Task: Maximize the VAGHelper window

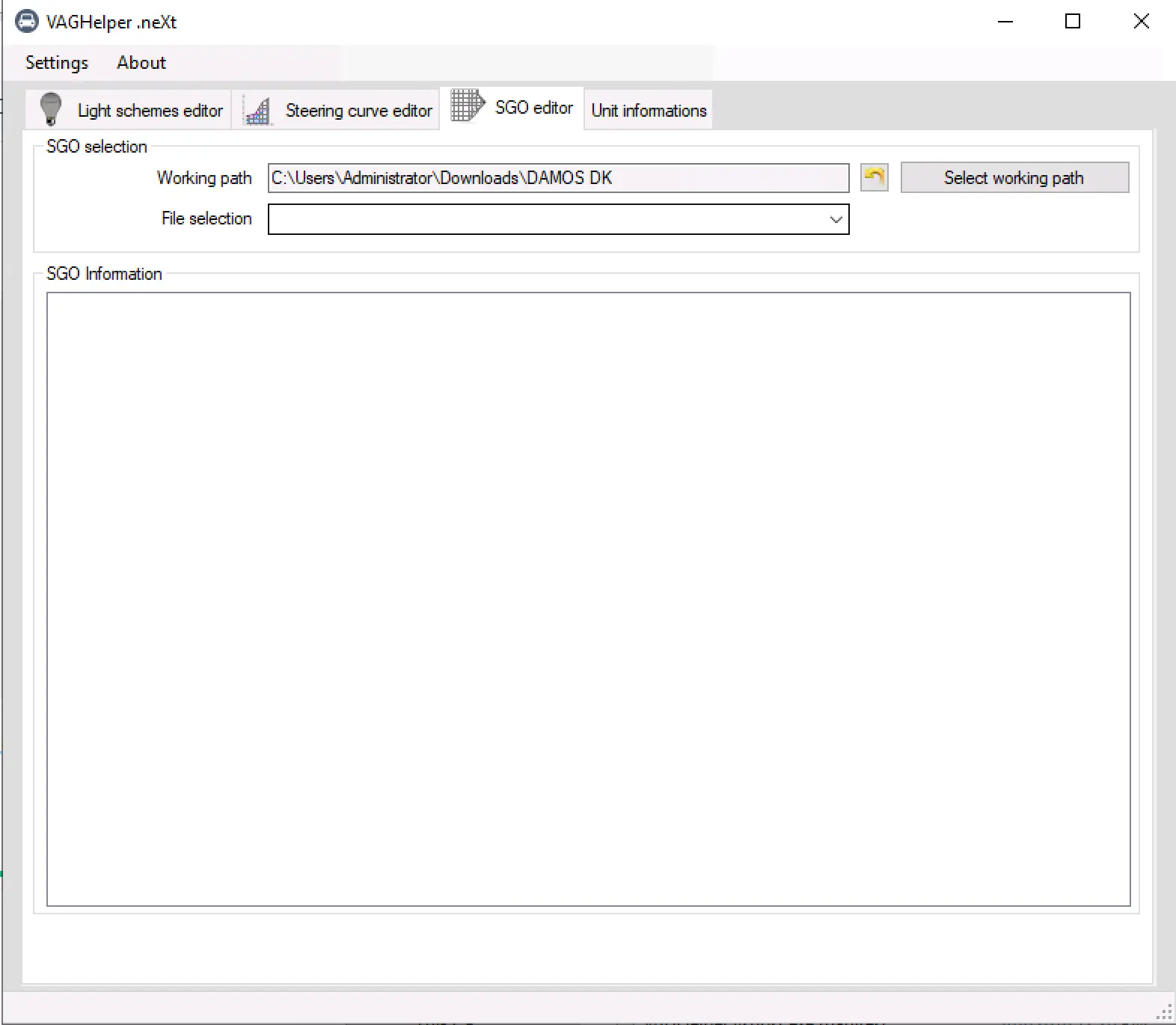Action: (x=1073, y=22)
